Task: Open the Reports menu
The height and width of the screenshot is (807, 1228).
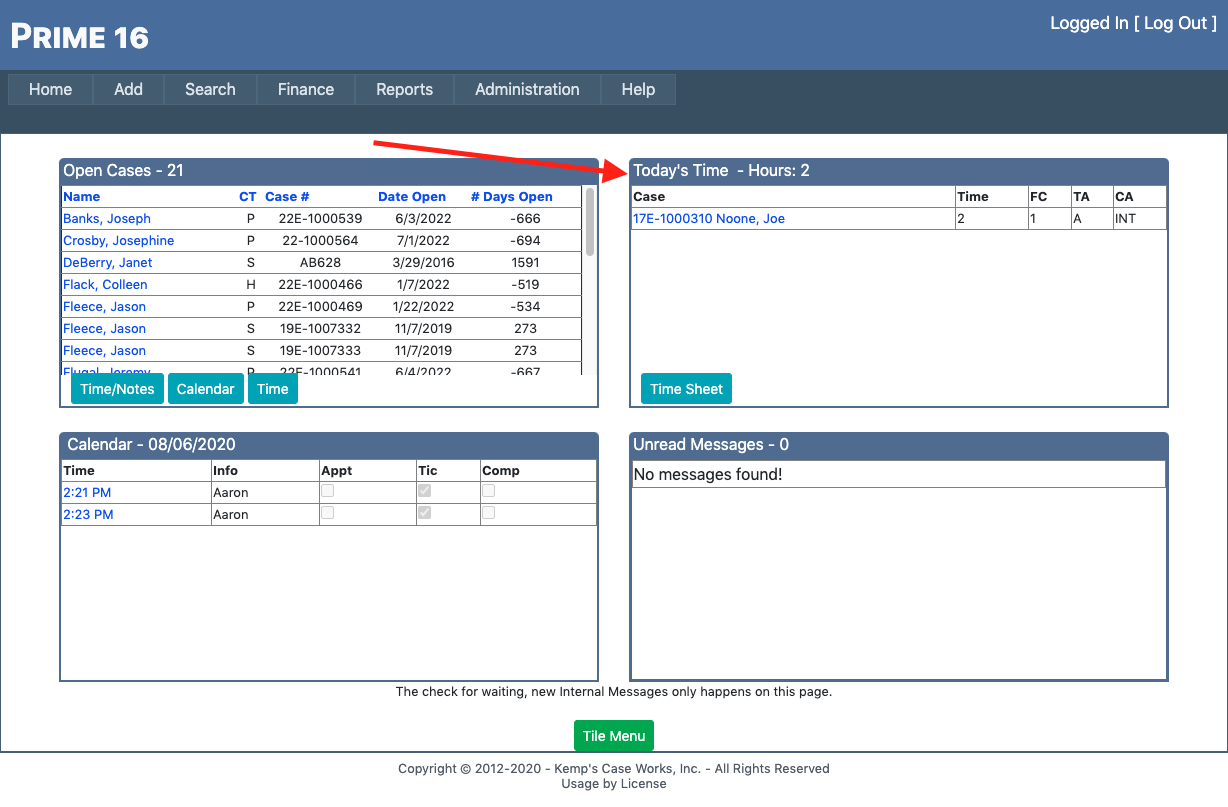Action: tap(404, 89)
